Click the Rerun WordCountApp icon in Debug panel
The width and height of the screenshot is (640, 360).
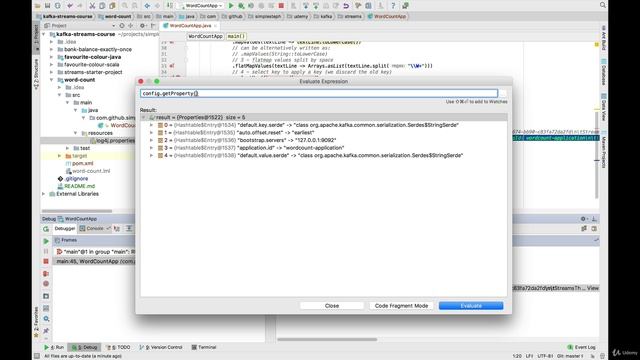(46, 229)
